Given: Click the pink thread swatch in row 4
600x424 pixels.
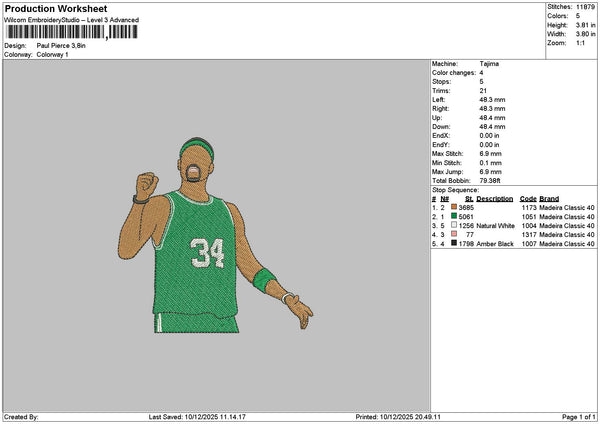Looking at the screenshot, I should [x=454, y=234].
